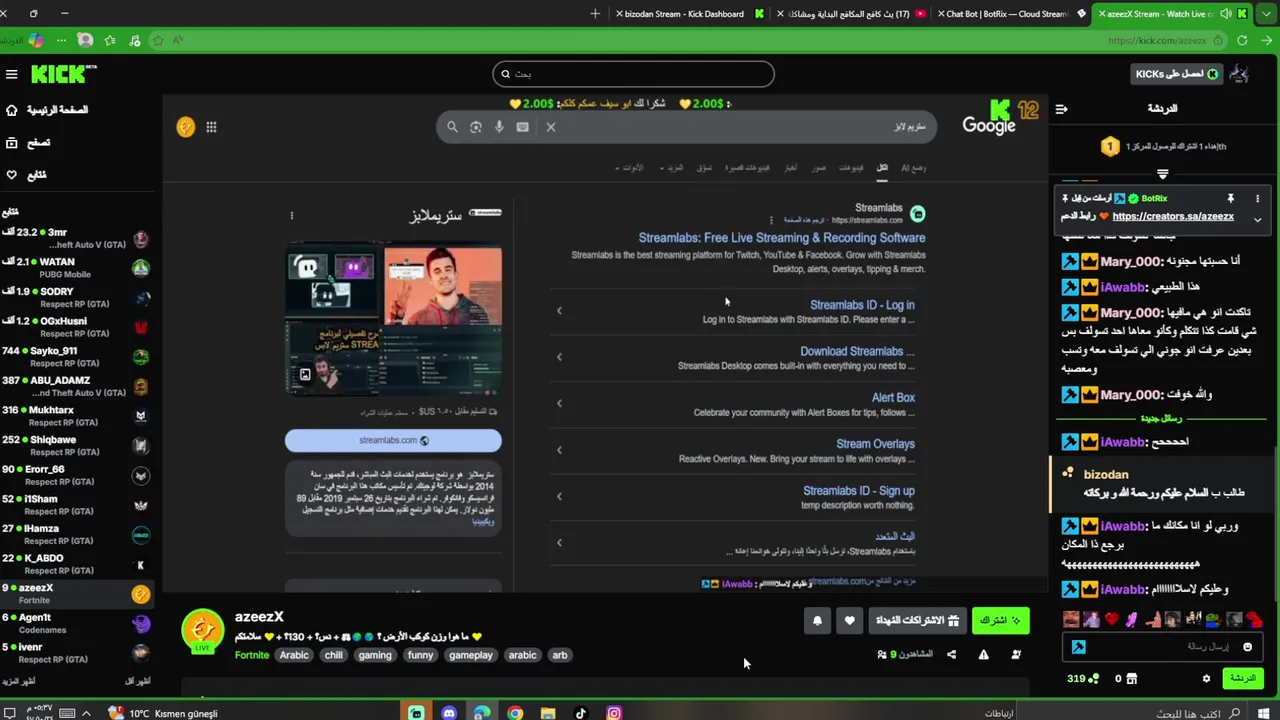
Task: Select the Arabic tag
Action: (x=294, y=656)
